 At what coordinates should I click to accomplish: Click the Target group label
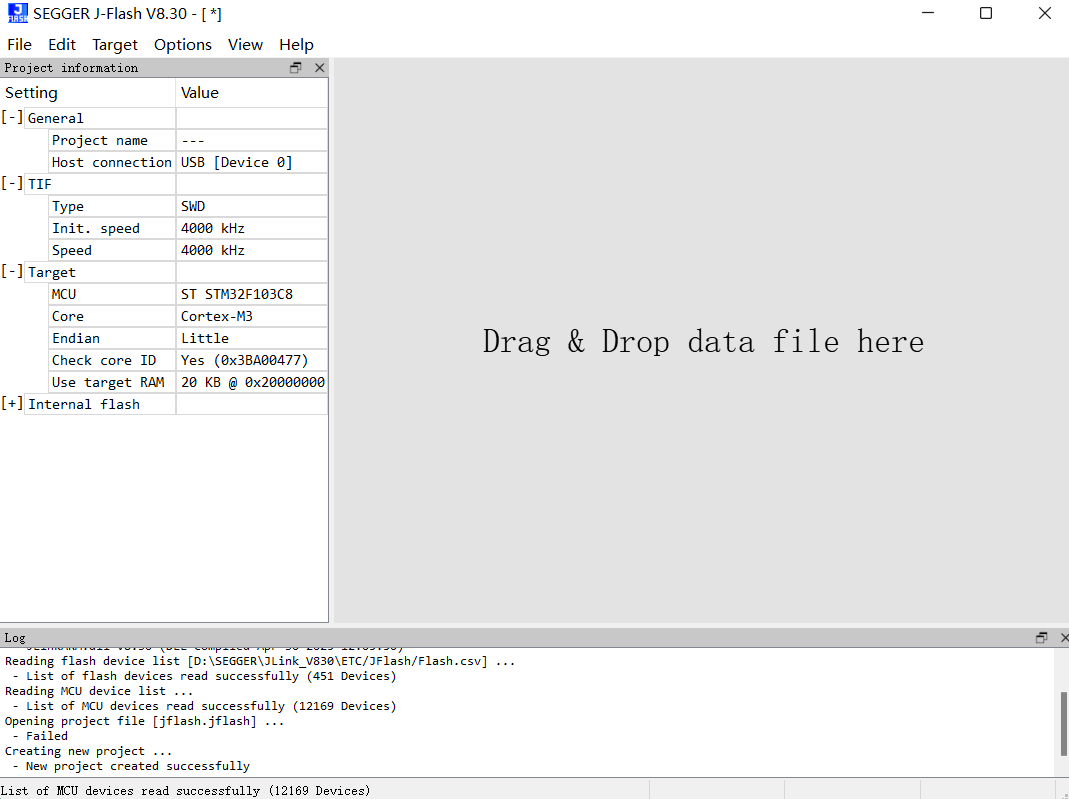coord(52,272)
